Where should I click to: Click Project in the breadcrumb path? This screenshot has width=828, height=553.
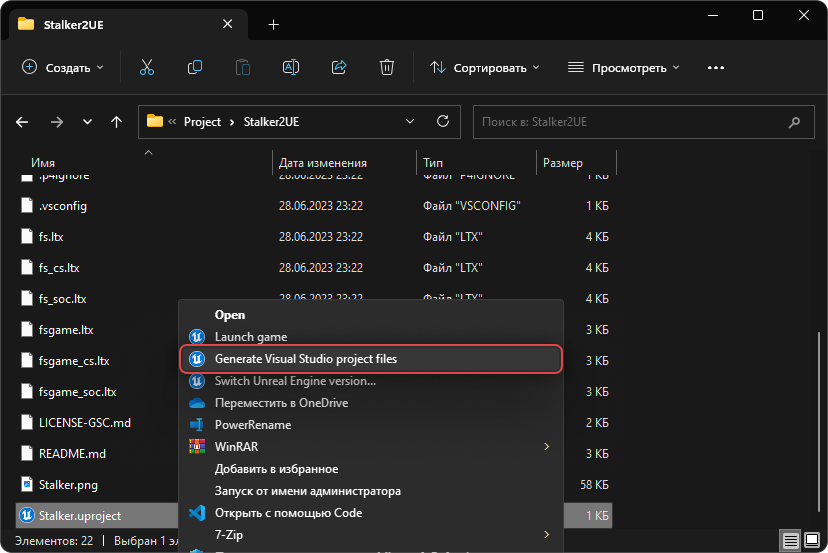pos(202,121)
